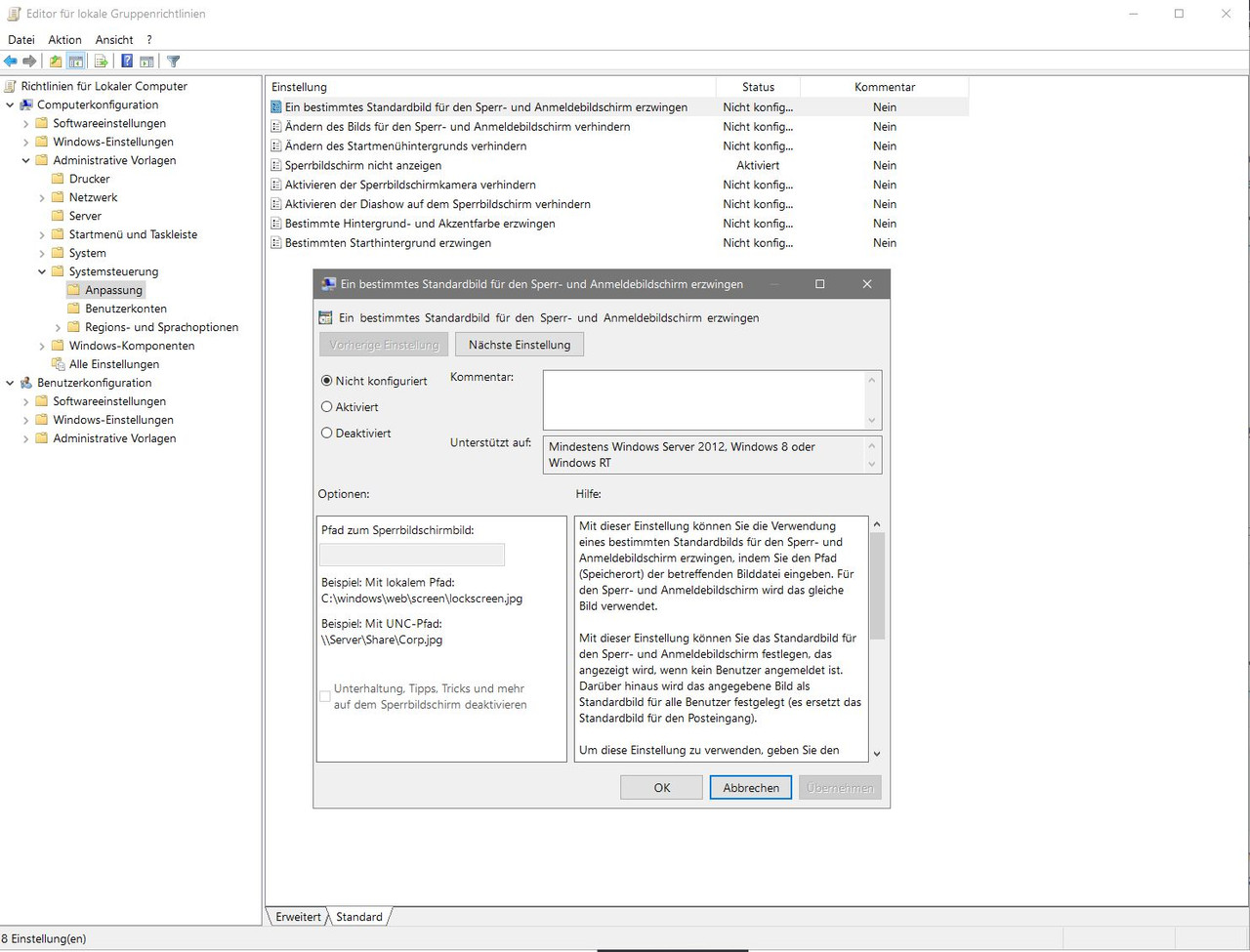The image size is (1250, 952).
Task: Open the Aktion menu
Action: click(x=65, y=40)
